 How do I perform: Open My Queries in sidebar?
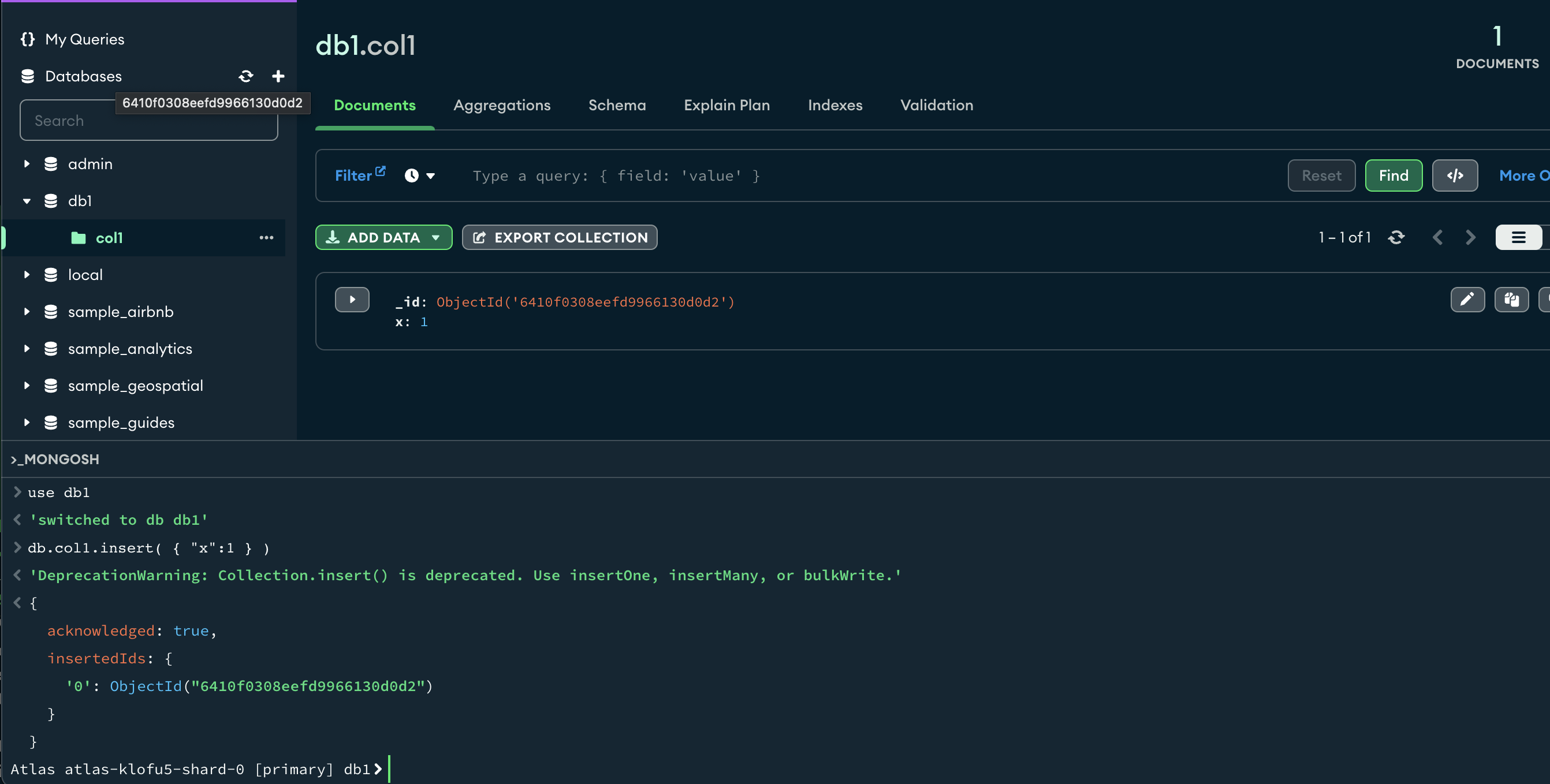[84, 40]
